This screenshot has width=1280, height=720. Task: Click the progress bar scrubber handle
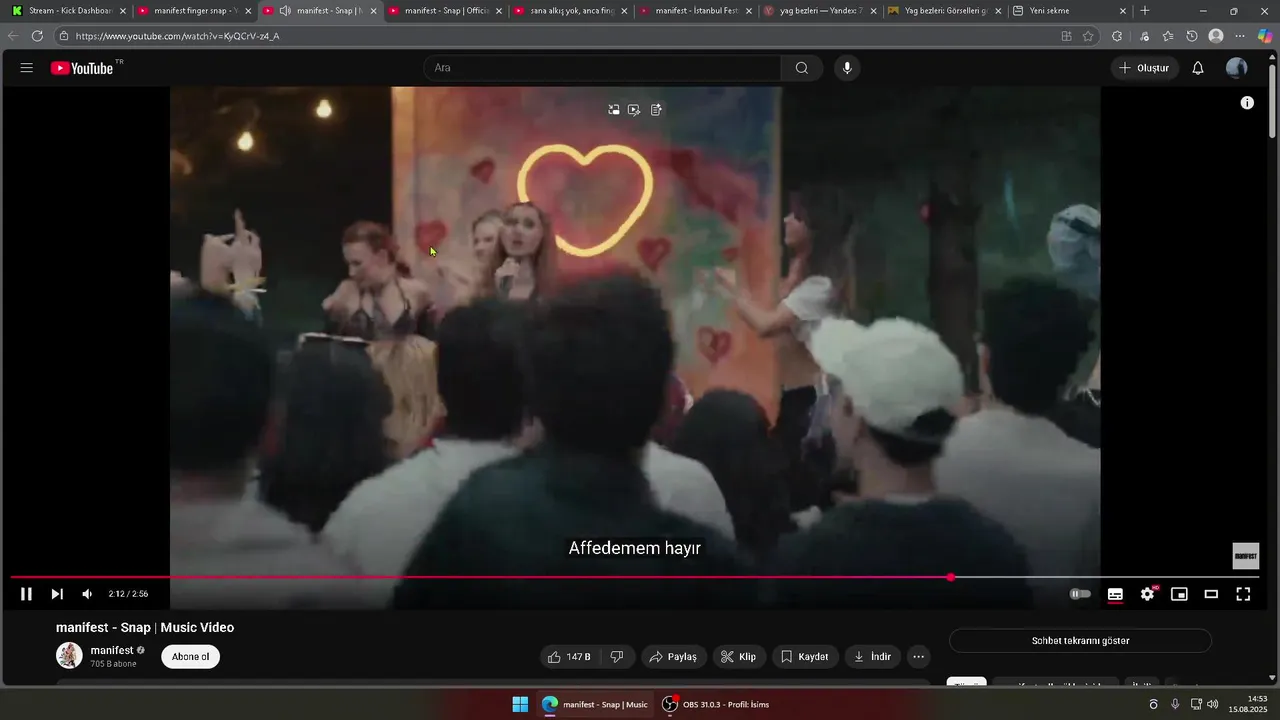click(951, 577)
